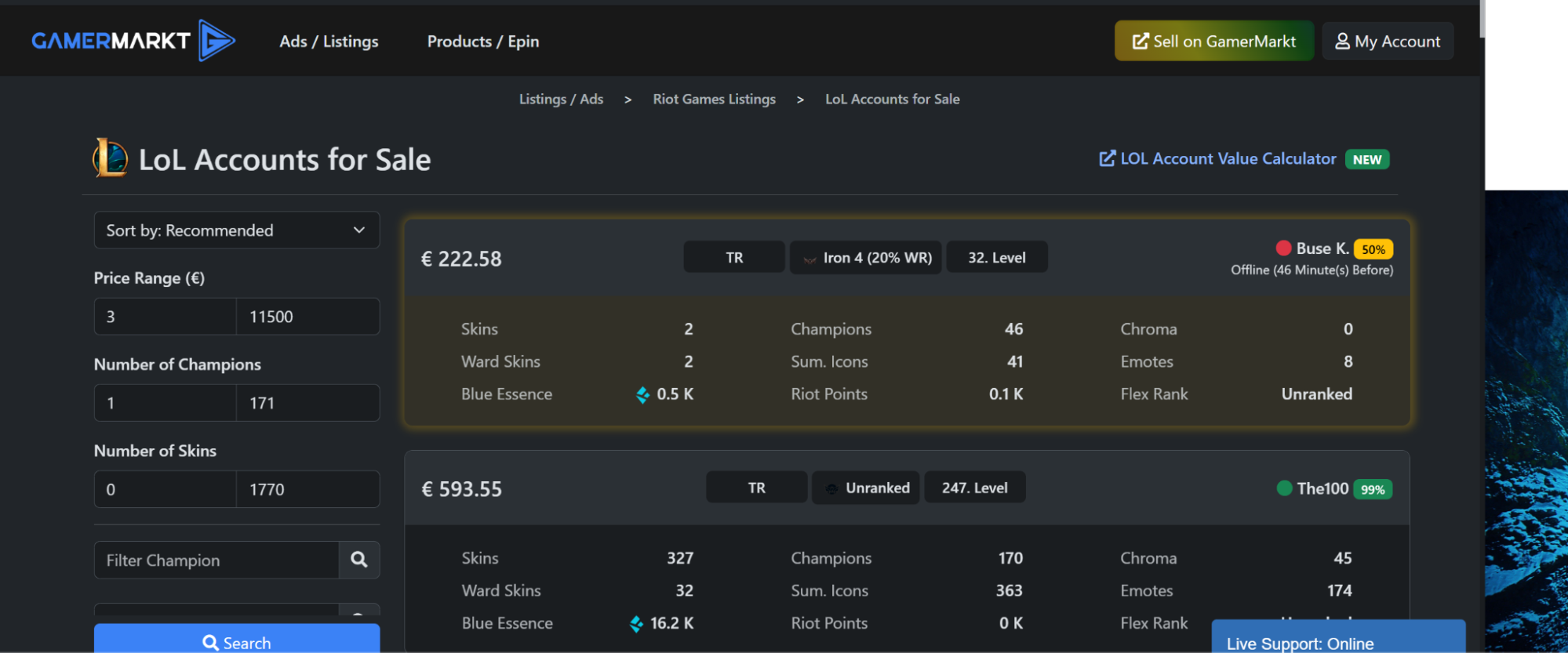Go to Riot Games Listings breadcrumb
The image size is (1568, 653).
click(714, 99)
